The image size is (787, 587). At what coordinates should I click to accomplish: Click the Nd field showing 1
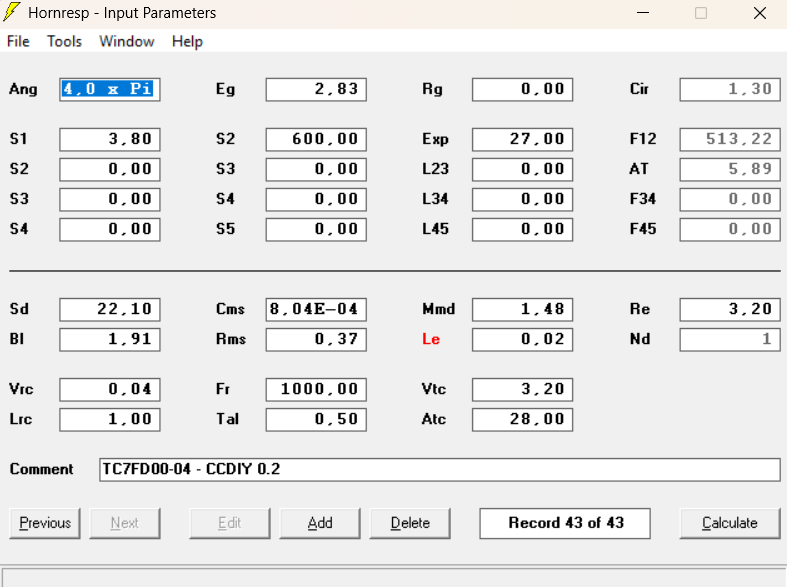[x=730, y=340]
